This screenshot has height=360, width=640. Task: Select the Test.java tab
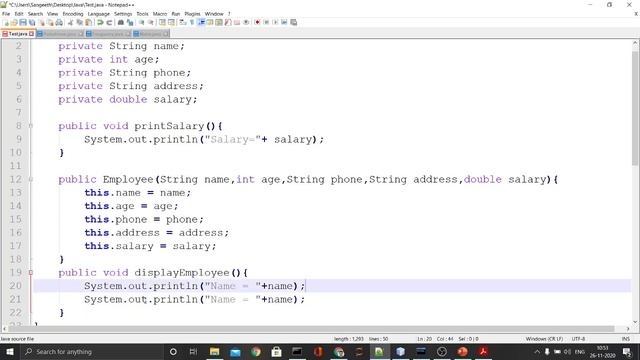18,34
